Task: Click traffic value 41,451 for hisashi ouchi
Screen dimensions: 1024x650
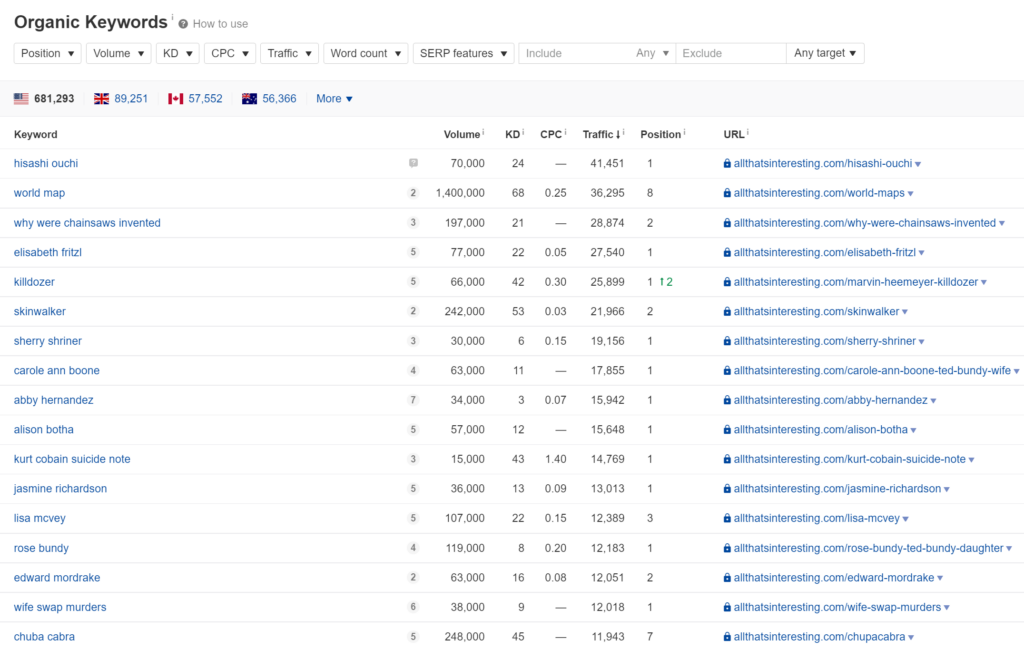Action: [x=607, y=163]
